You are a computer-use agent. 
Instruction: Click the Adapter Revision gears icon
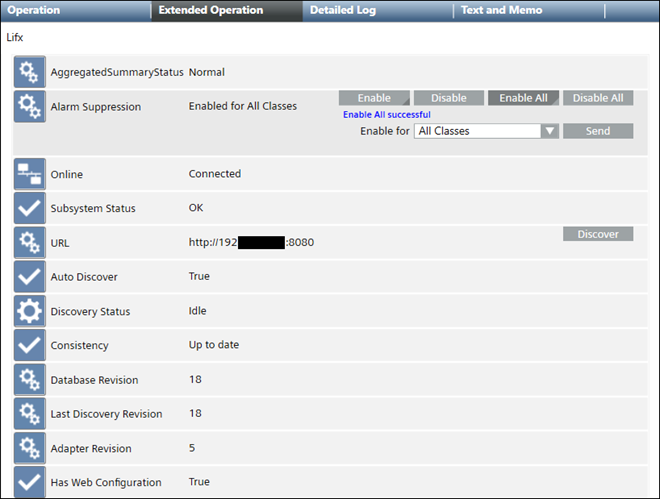(x=29, y=448)
